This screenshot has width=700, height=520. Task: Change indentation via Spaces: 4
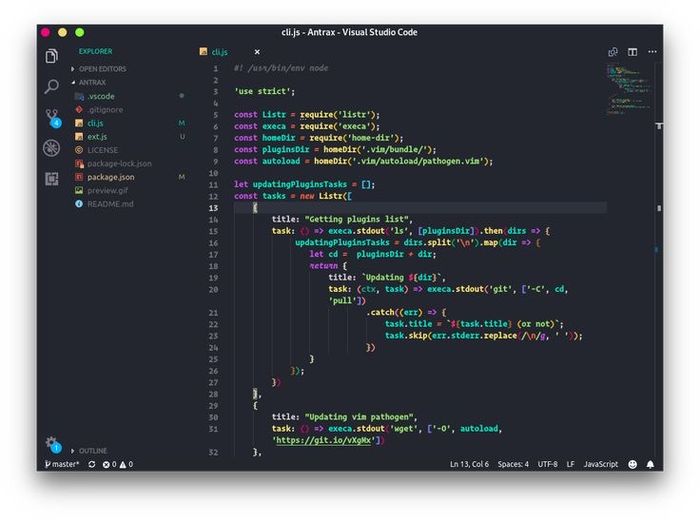click(x=513, y=464)
